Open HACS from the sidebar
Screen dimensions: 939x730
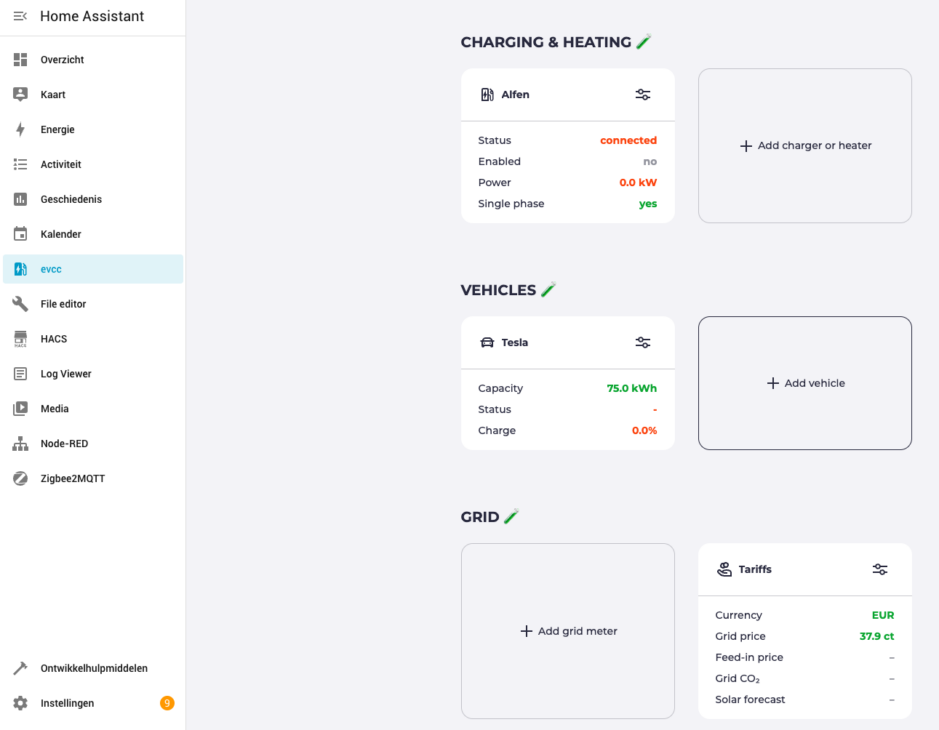(54, 339)
